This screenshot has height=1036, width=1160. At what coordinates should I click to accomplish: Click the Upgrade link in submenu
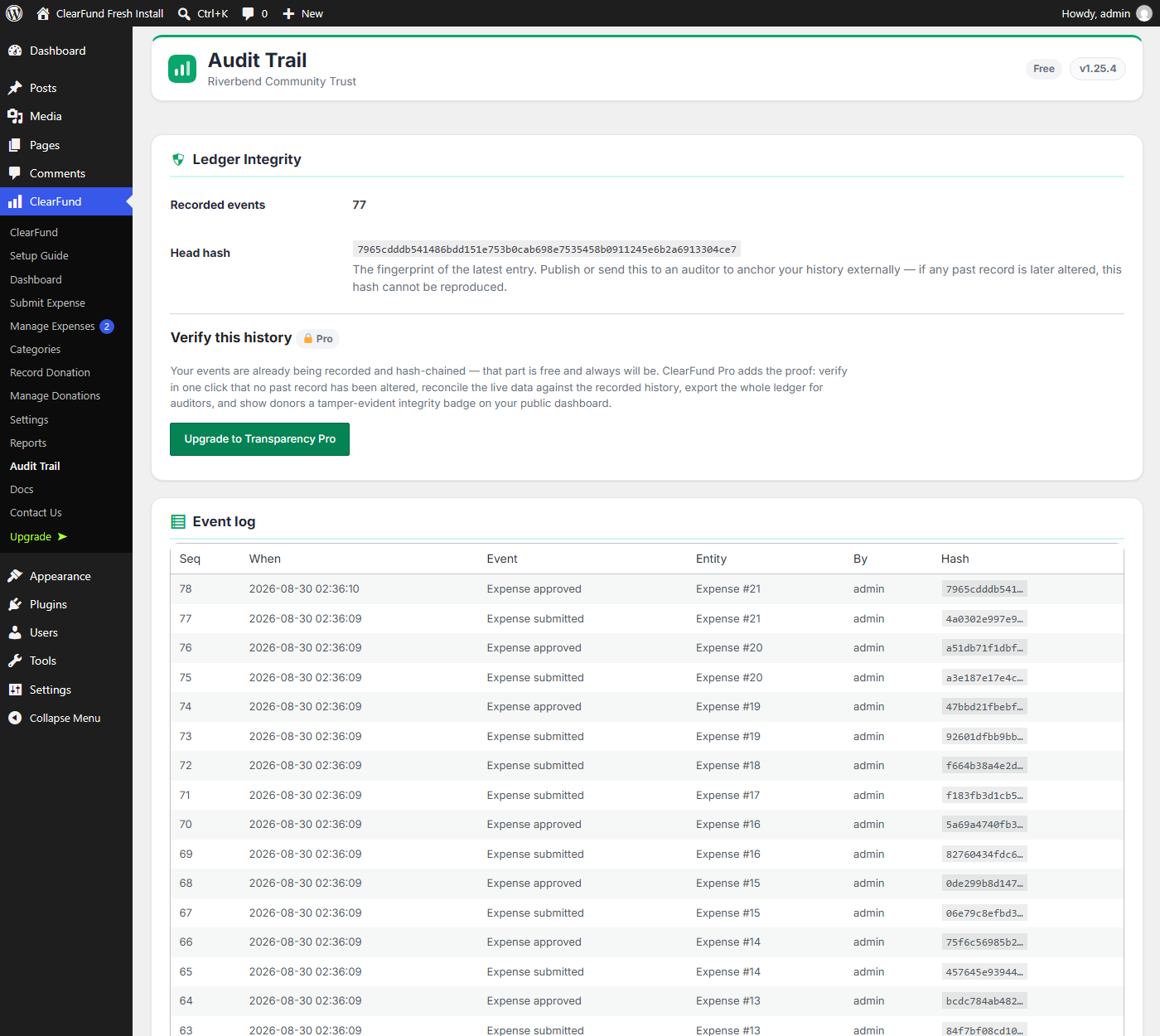[x=31, y=536]
